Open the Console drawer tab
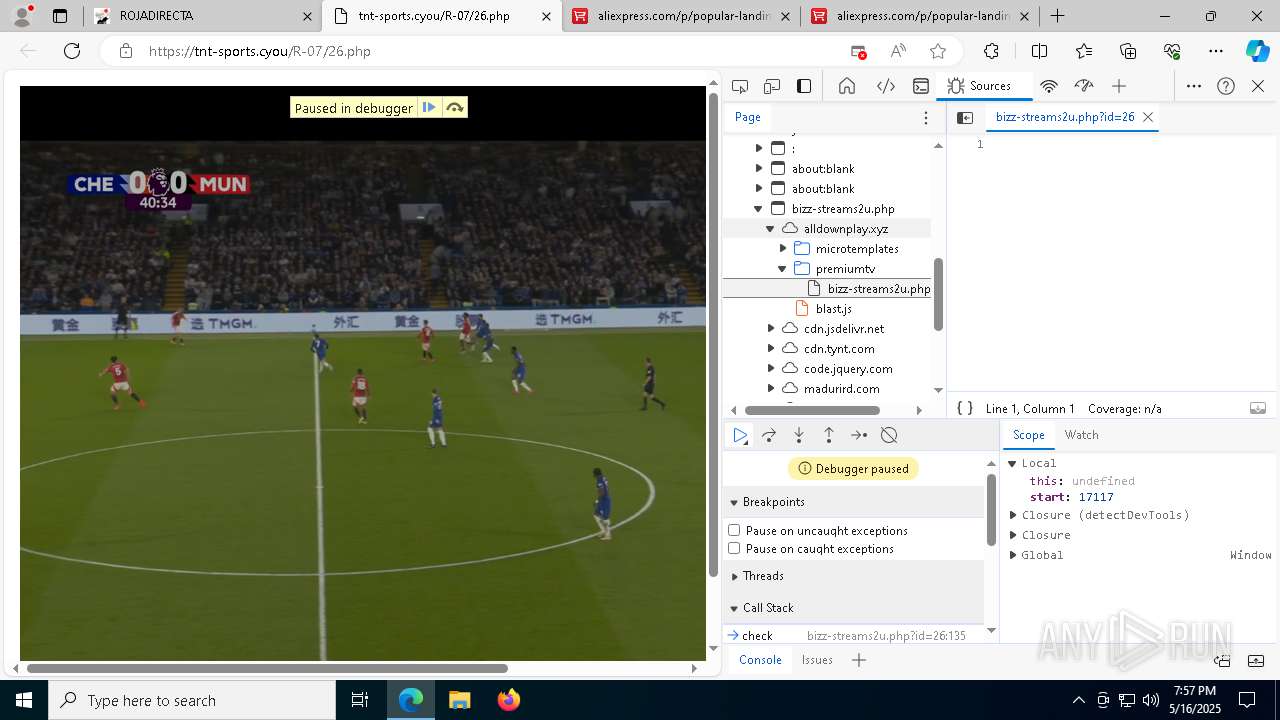 pyautogui.click(x=760, y=660)
